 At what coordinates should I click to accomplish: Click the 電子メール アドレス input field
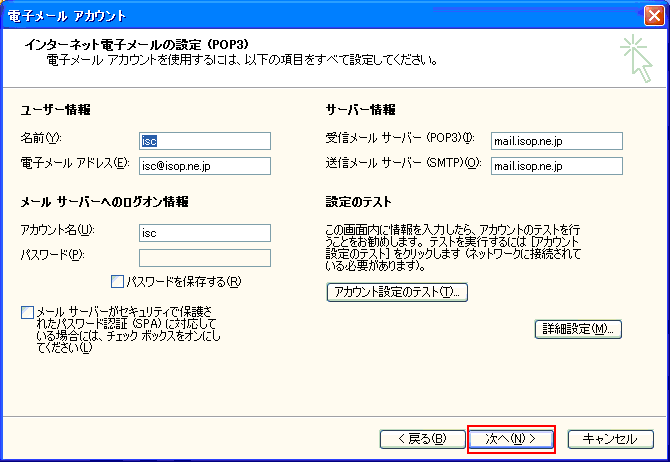[x=205, y=166]
